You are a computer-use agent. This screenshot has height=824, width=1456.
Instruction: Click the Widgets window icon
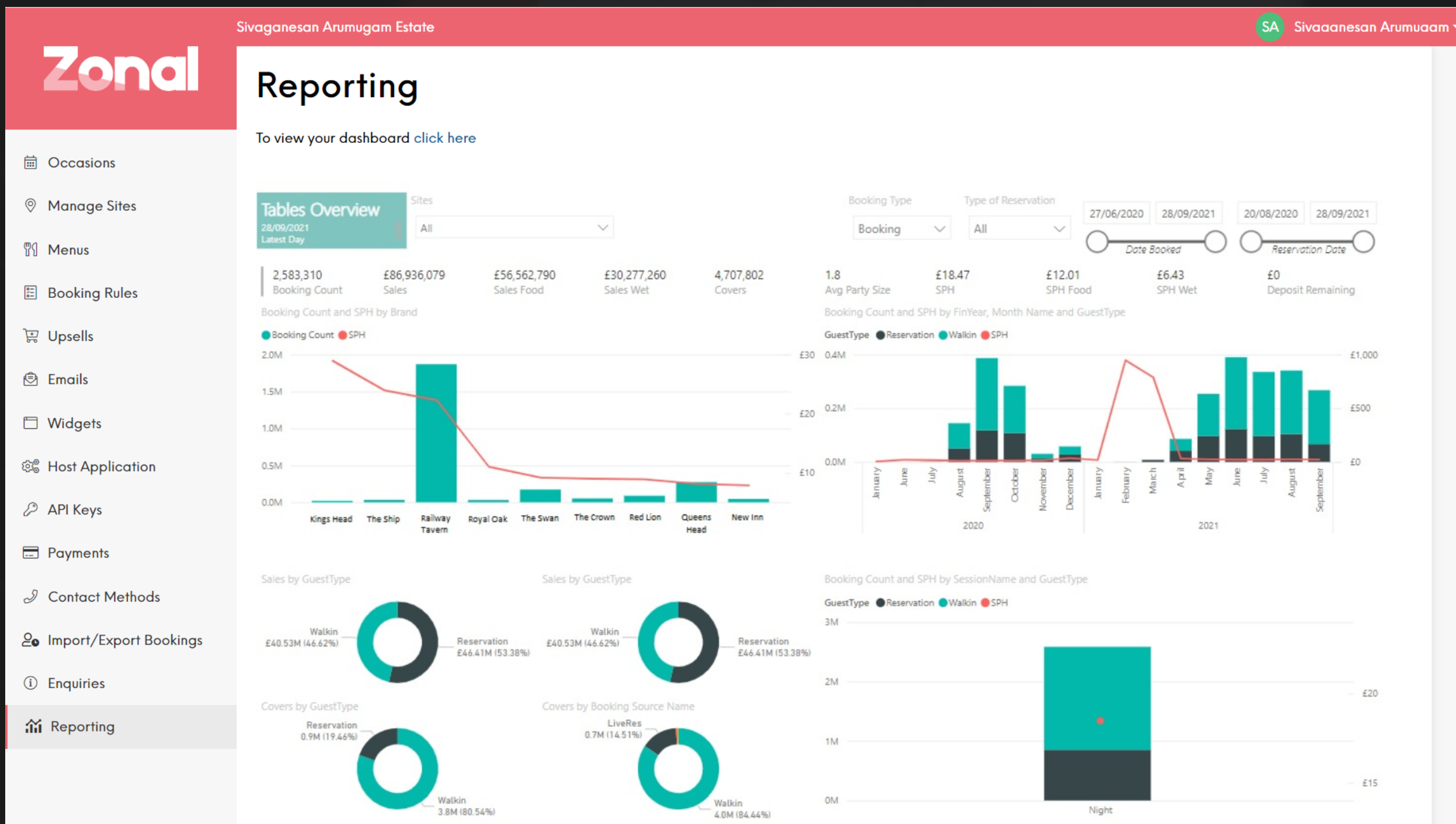[x=30, y=423]
